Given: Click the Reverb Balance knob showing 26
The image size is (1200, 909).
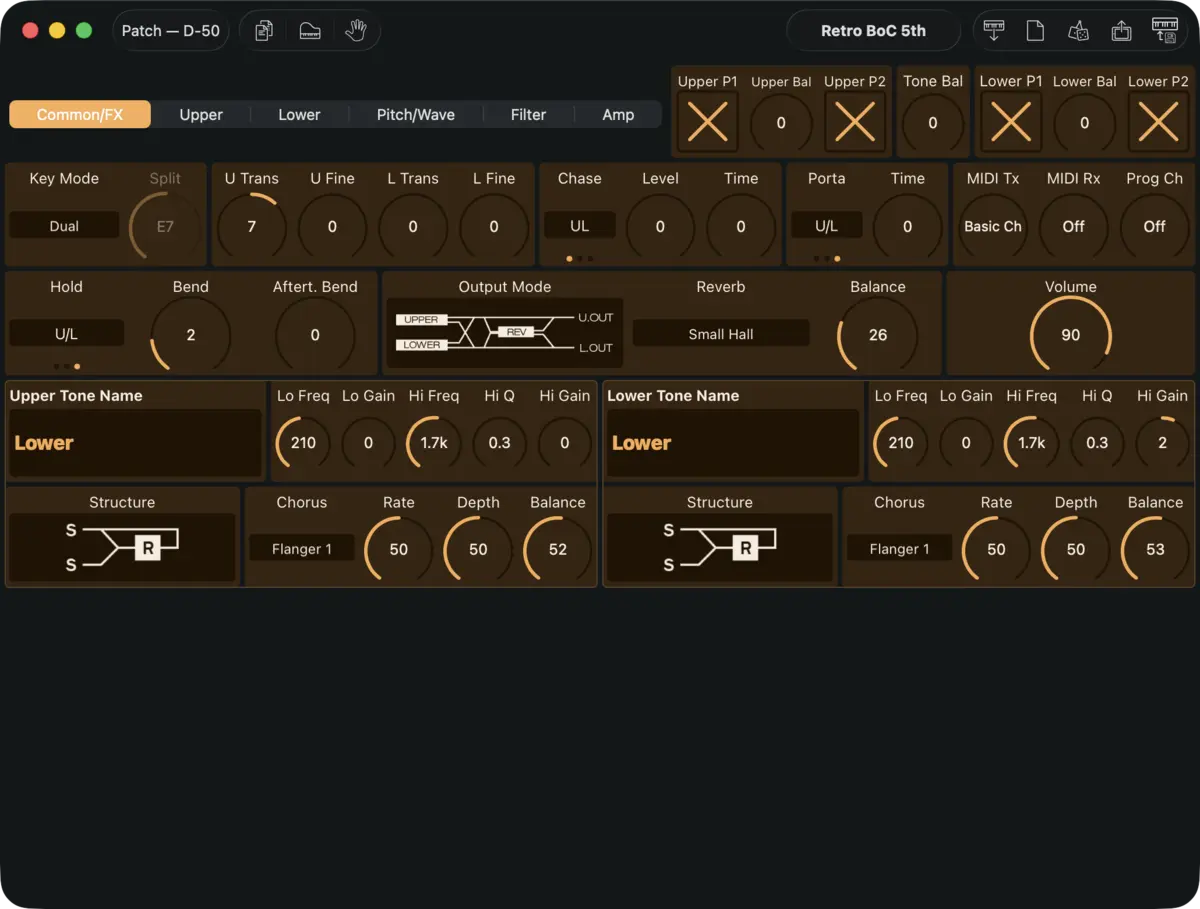Looking at the screenshot, I should tap(878, 335).
